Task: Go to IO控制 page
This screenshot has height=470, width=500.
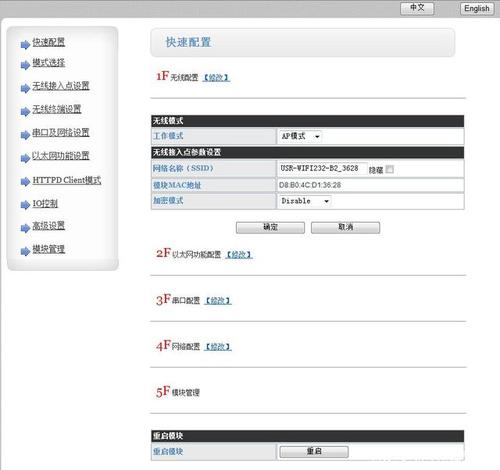Action: 45,203
